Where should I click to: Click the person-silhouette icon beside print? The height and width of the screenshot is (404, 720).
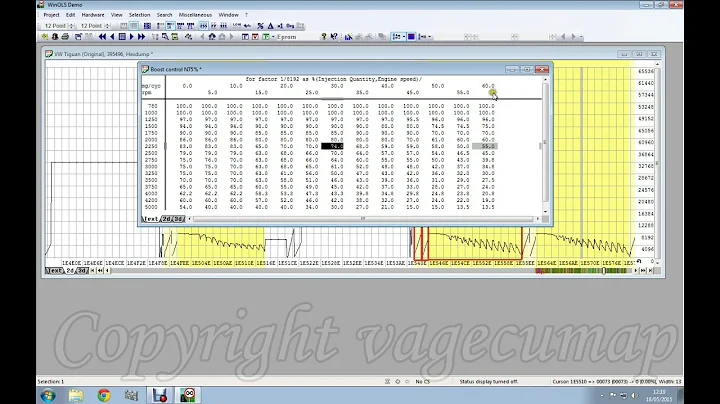tap(55, 37)
